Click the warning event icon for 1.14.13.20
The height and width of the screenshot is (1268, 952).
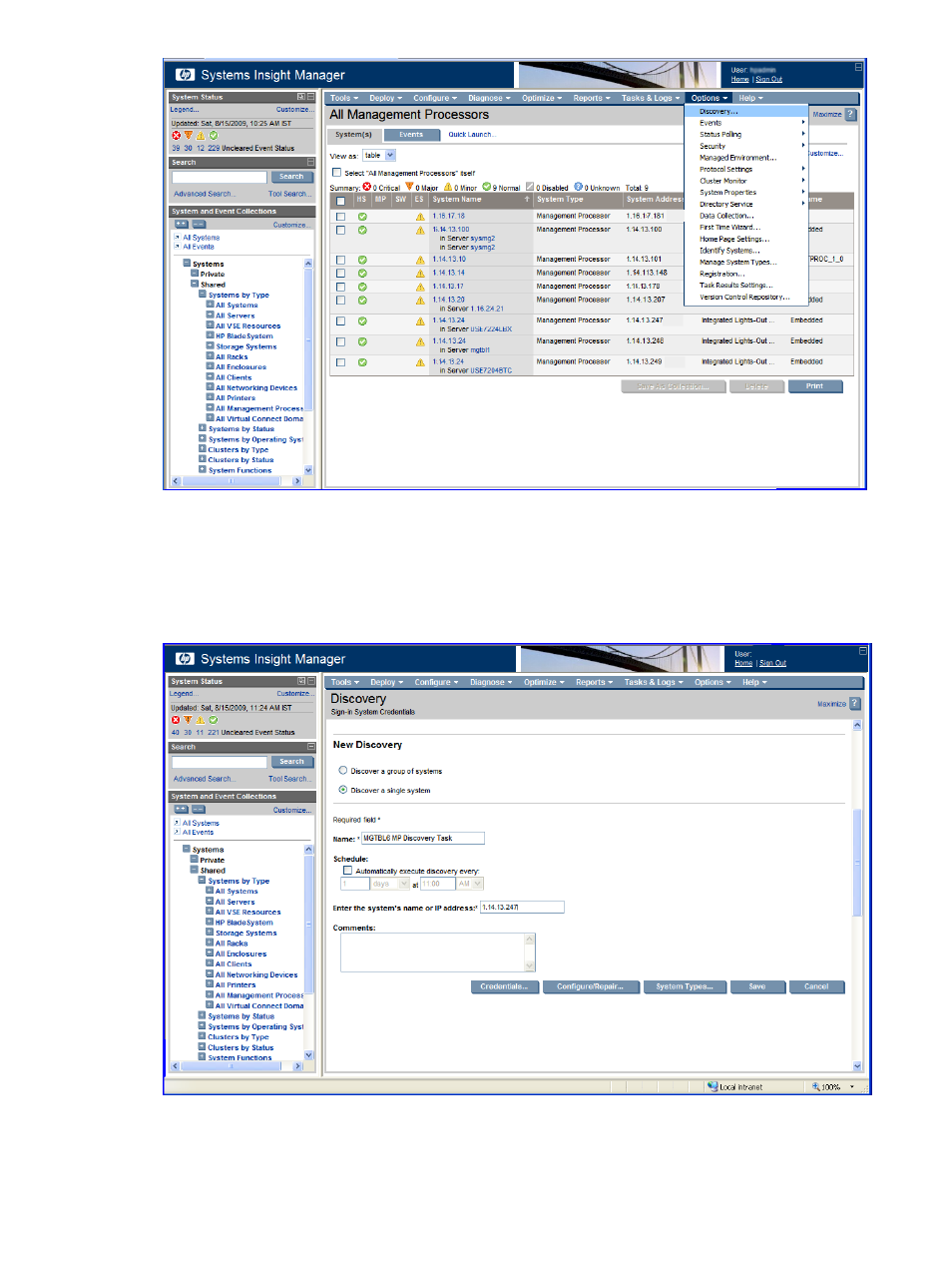pyautogui.click(x=420, y=301)
